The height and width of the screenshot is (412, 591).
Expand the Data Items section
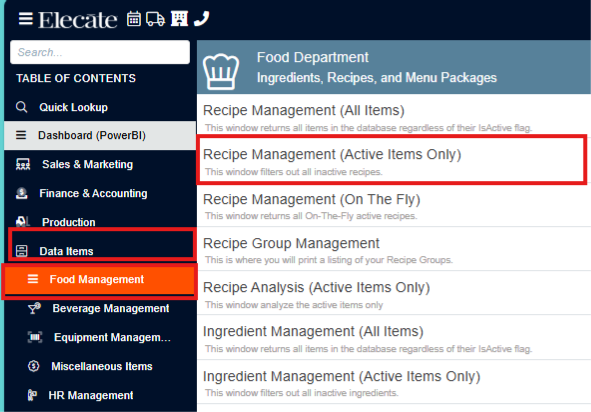[100, 251]
